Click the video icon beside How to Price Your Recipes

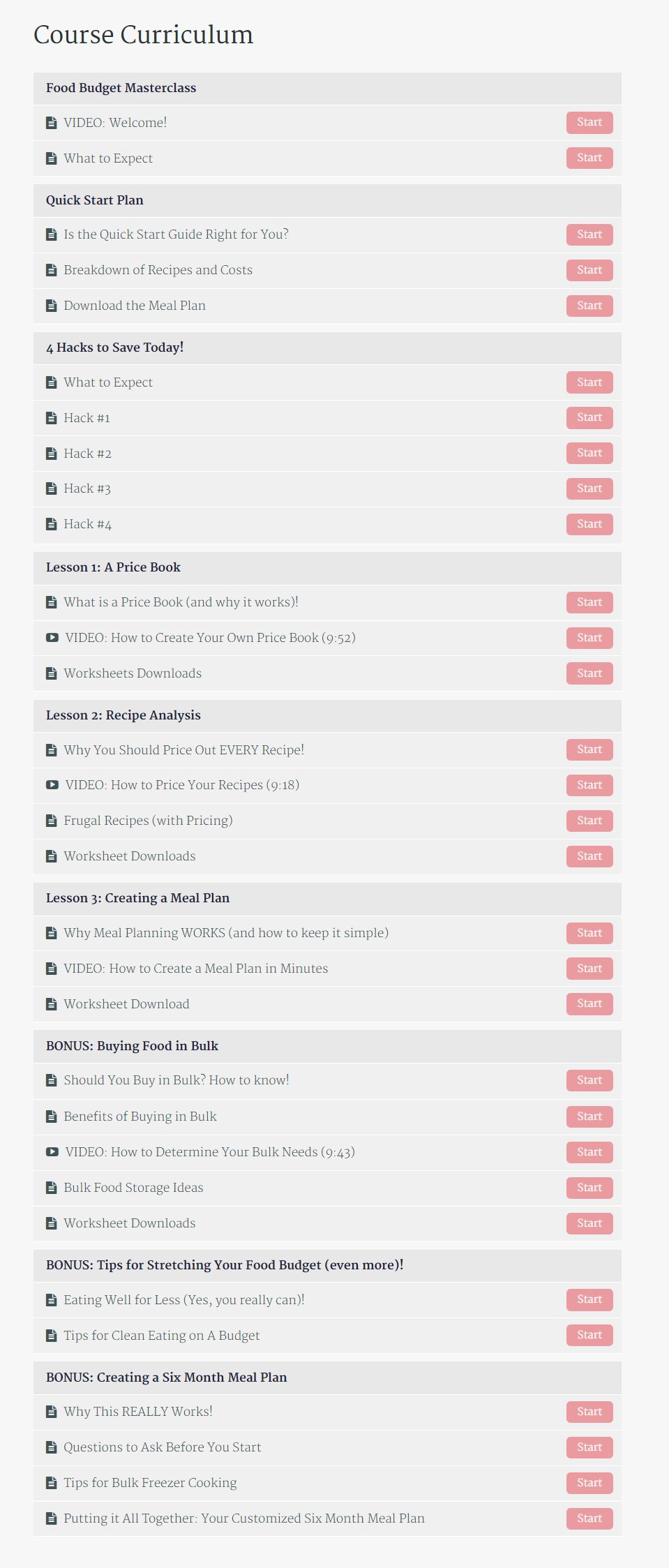pyautogui.click(x=52, y=784)
